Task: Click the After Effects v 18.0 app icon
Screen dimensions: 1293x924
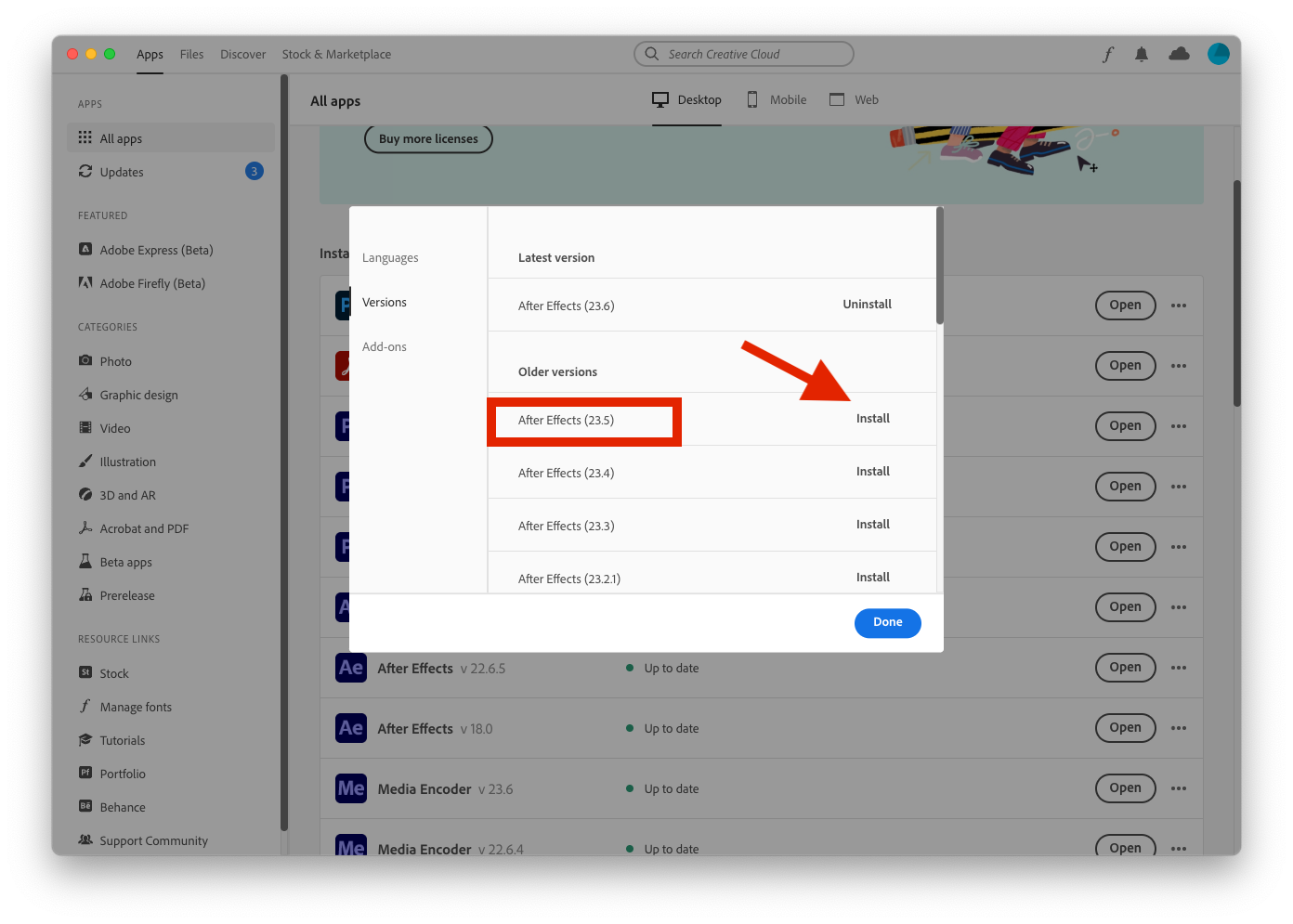Action: coord(351,728)
